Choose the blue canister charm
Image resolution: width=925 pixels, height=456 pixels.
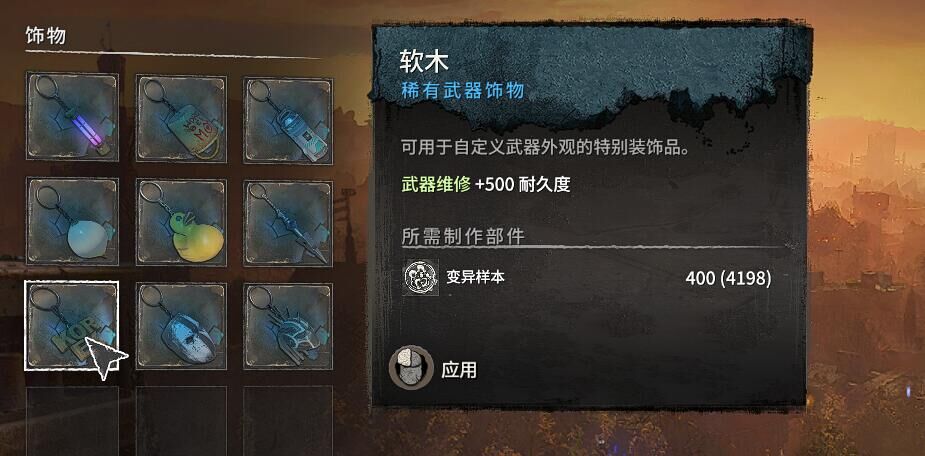(288, 120)
